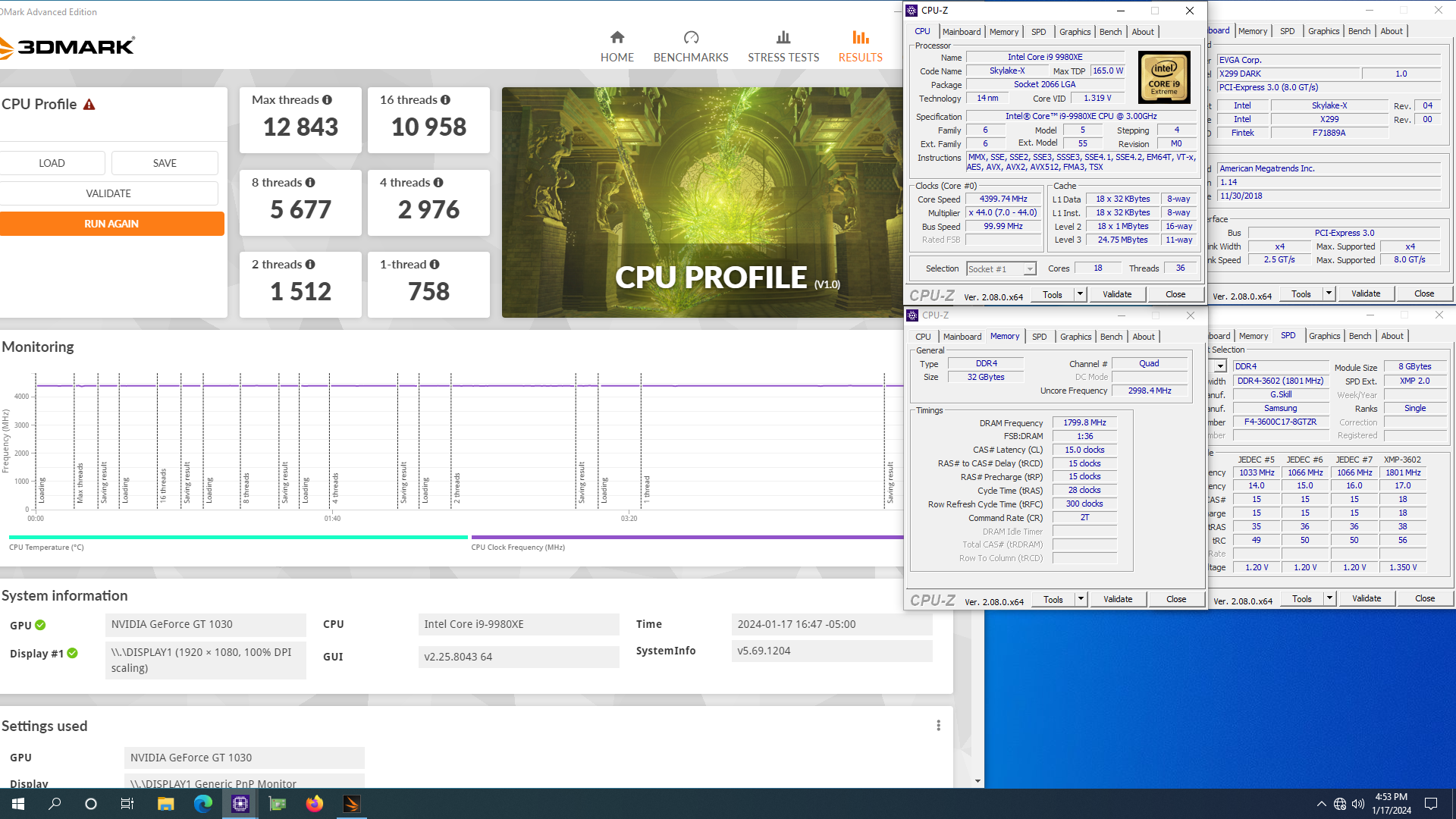Open Cortana circle on taskbar
1456x819 pixels.
click(x=91, y=804)
